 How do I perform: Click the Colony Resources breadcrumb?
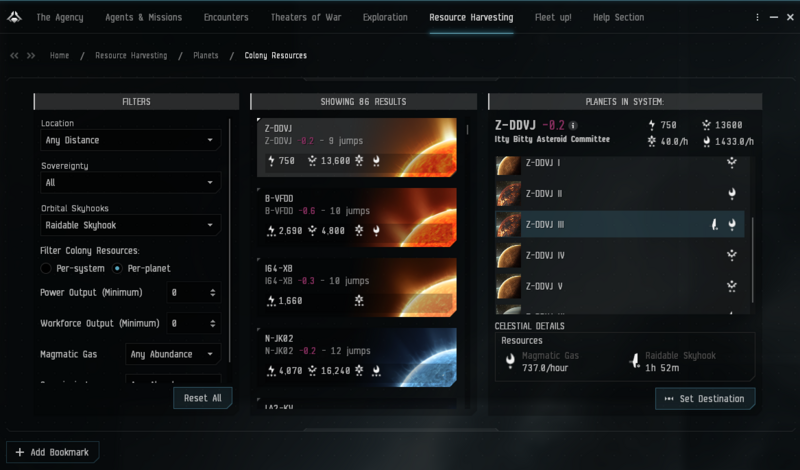coord(276,56)
